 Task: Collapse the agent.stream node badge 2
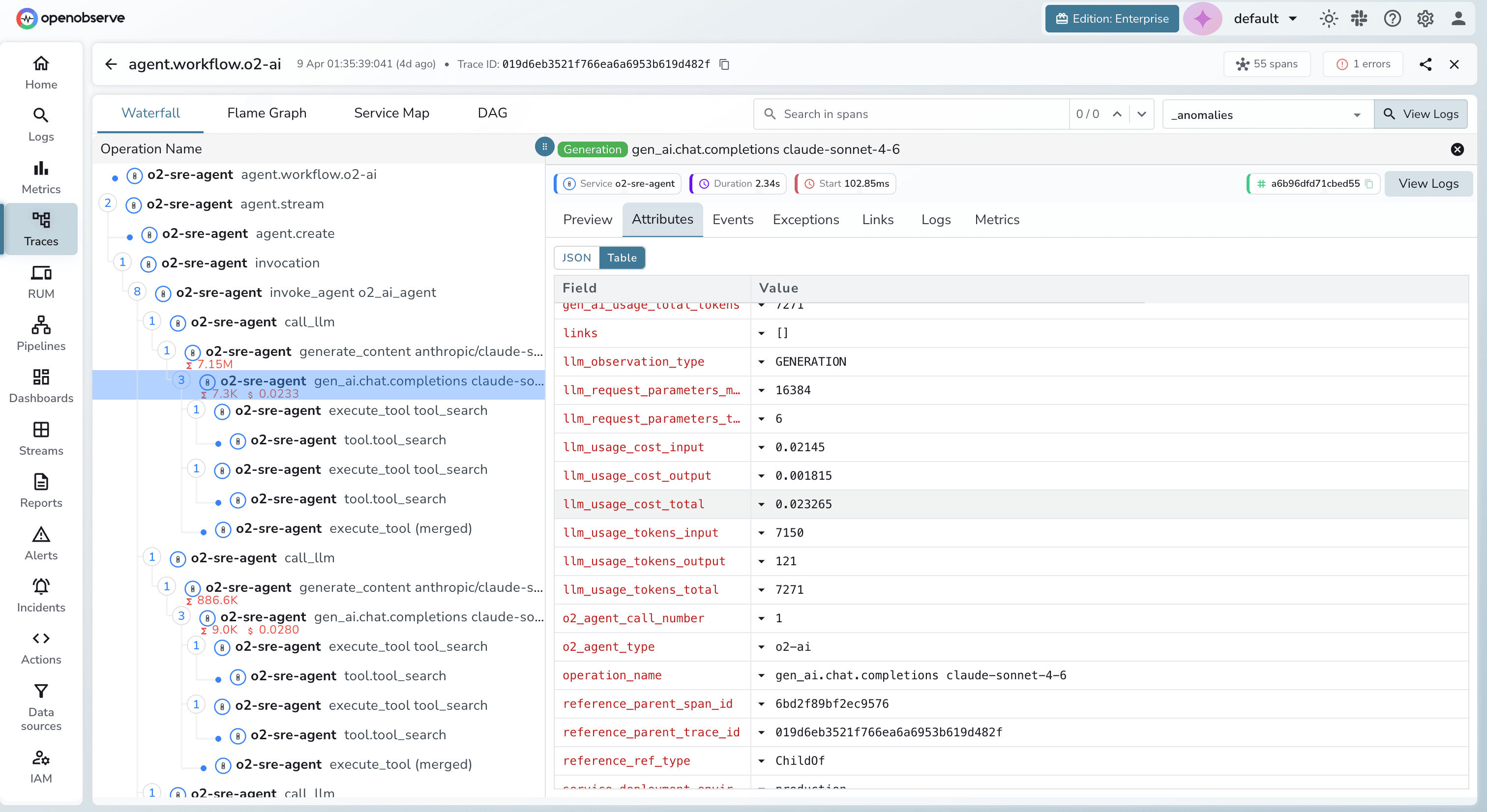pos(107,203)
